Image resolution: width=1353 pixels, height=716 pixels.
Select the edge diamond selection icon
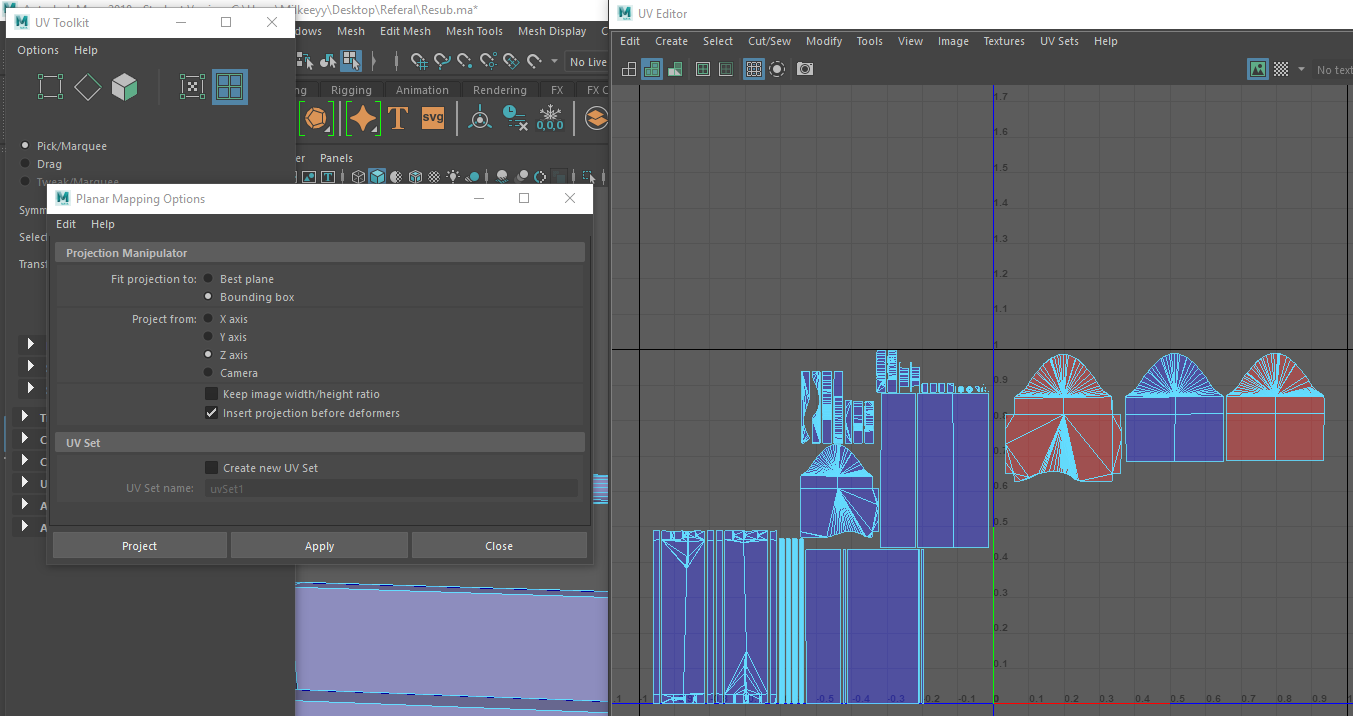coord(87,87)
